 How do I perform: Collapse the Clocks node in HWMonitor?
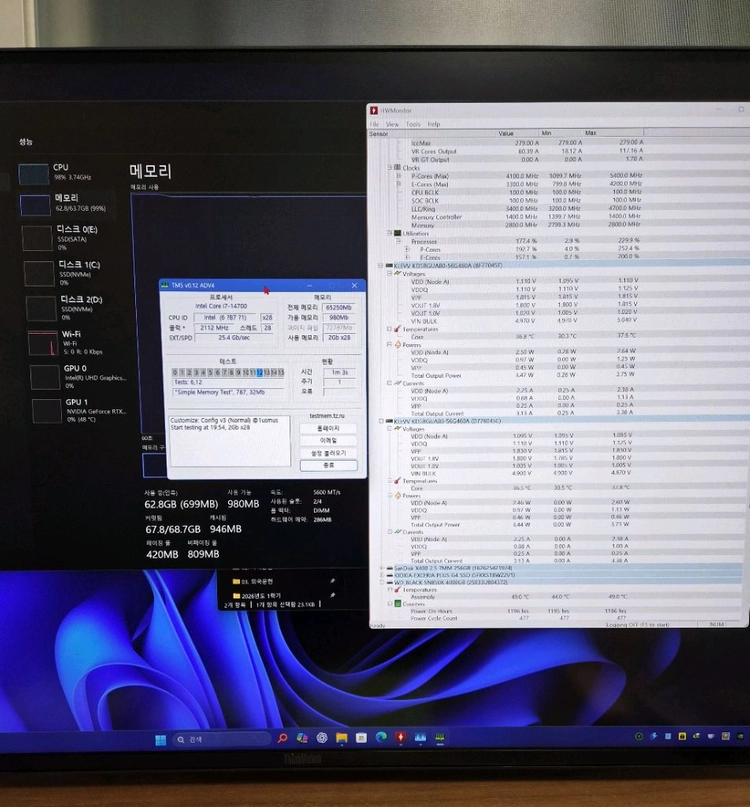pos(390,167)
